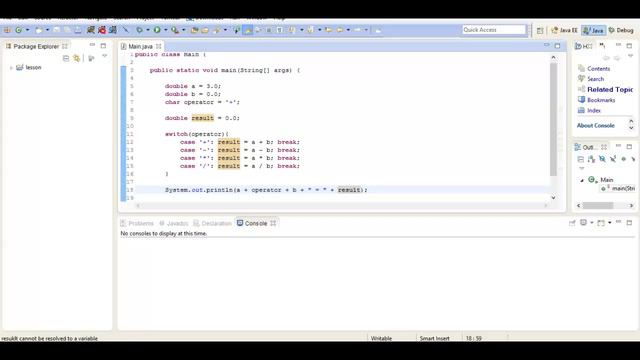The image size is (640, 360).
Task: Maximize the Console view
Action: tap(629, 222)
